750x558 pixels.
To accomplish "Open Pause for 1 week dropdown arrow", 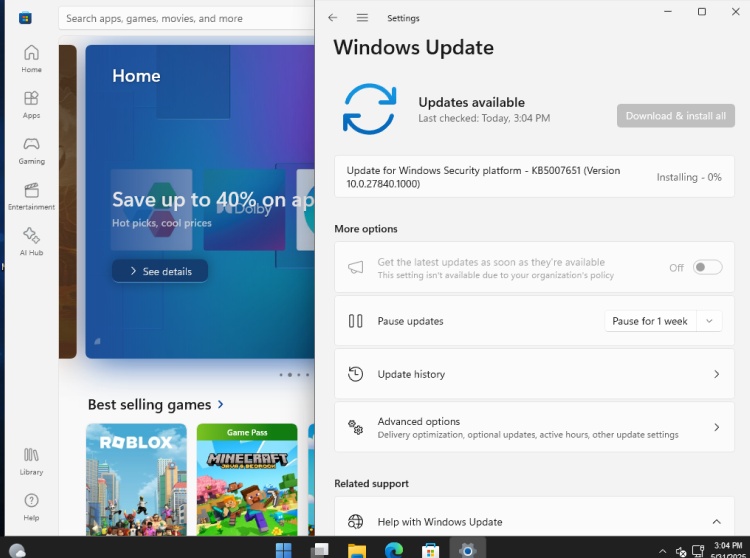I will (x=709, y=321).
